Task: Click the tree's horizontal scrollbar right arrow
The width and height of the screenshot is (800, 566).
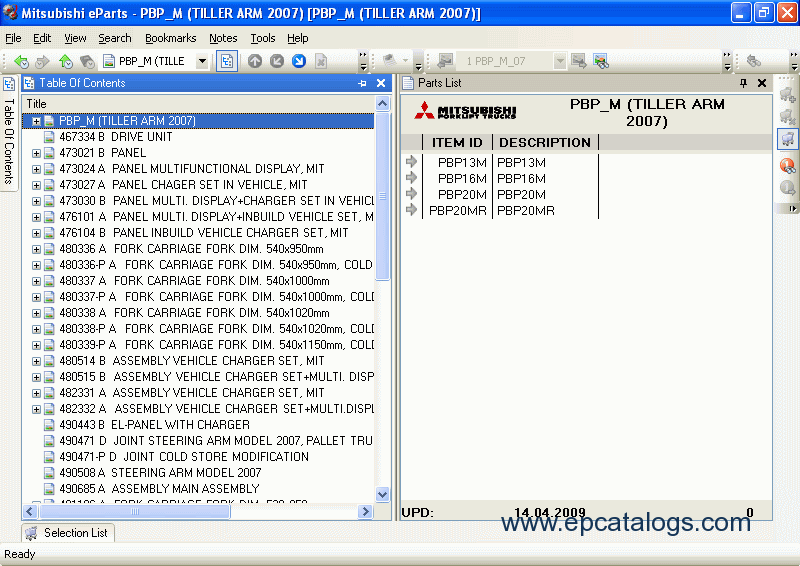Action: tap(365, 511)
